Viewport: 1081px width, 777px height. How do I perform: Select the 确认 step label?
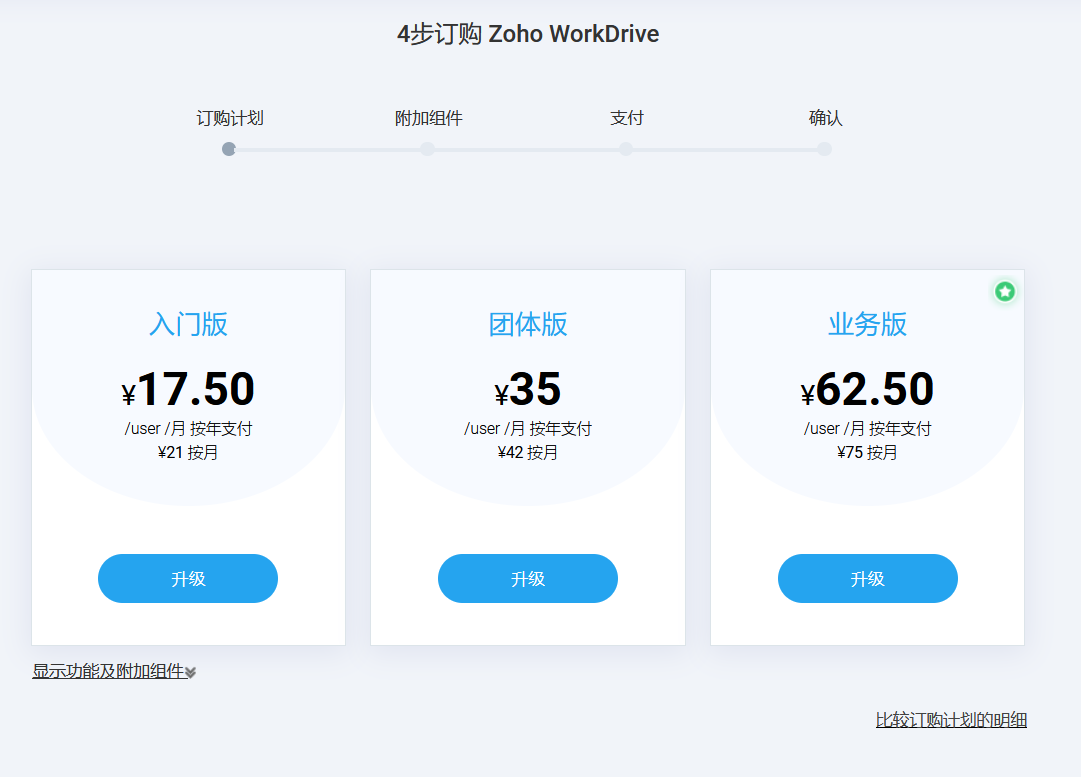825,118
